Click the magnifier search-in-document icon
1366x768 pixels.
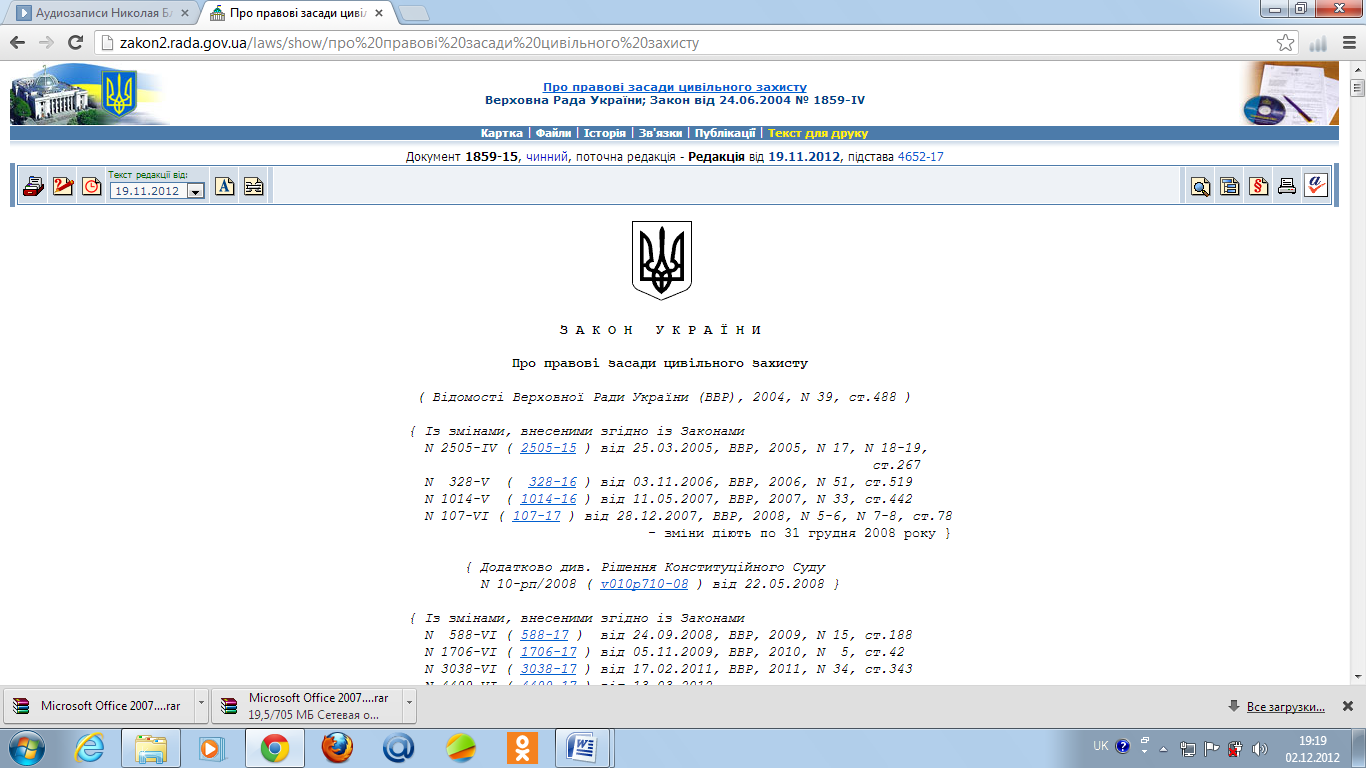click(x=1201, y=186)
